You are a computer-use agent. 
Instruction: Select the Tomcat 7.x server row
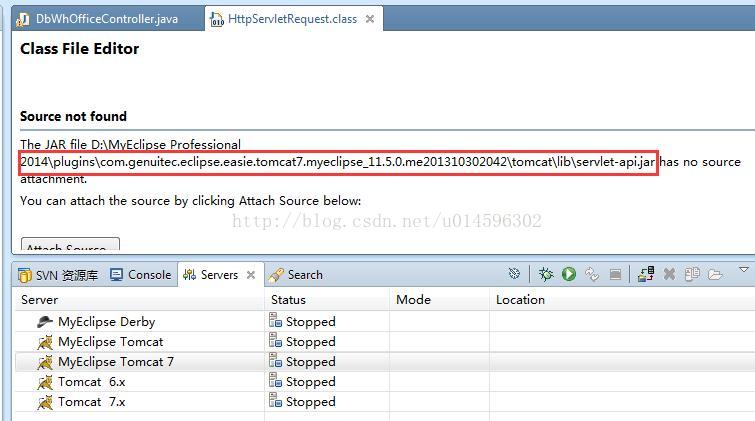(385, 402)
